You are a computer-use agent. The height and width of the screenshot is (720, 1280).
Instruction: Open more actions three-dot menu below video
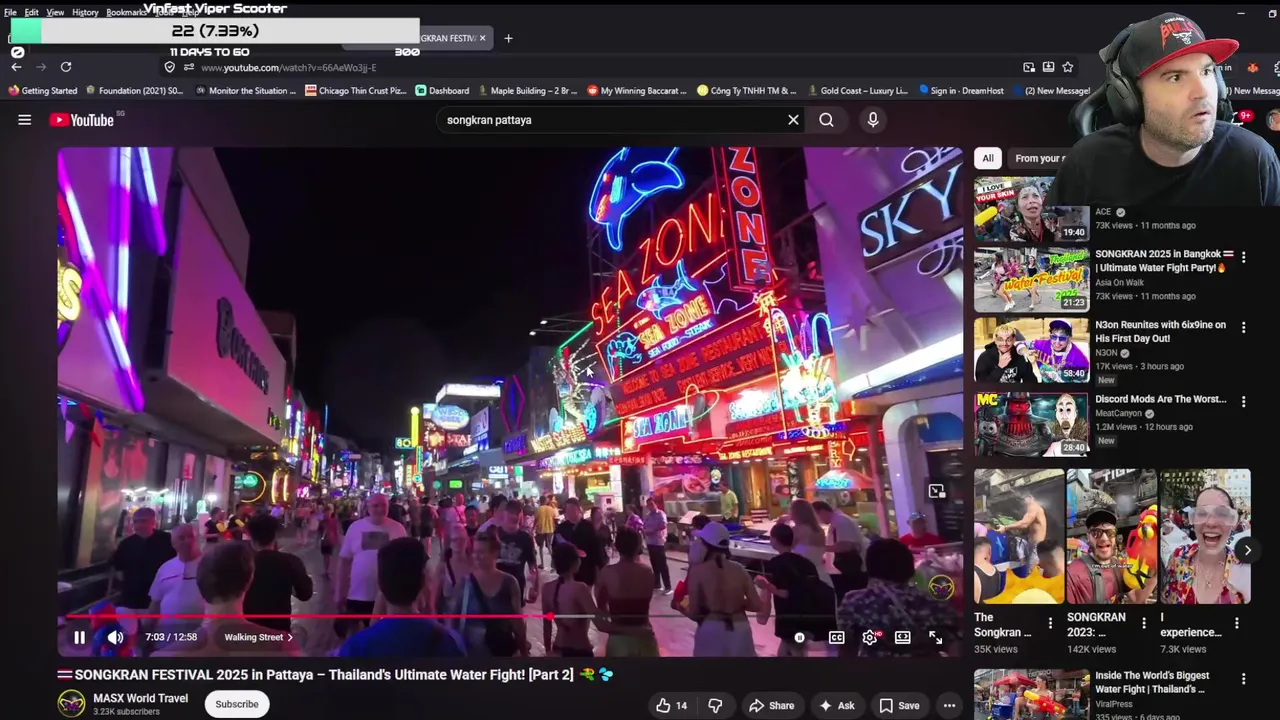point(949,705)
